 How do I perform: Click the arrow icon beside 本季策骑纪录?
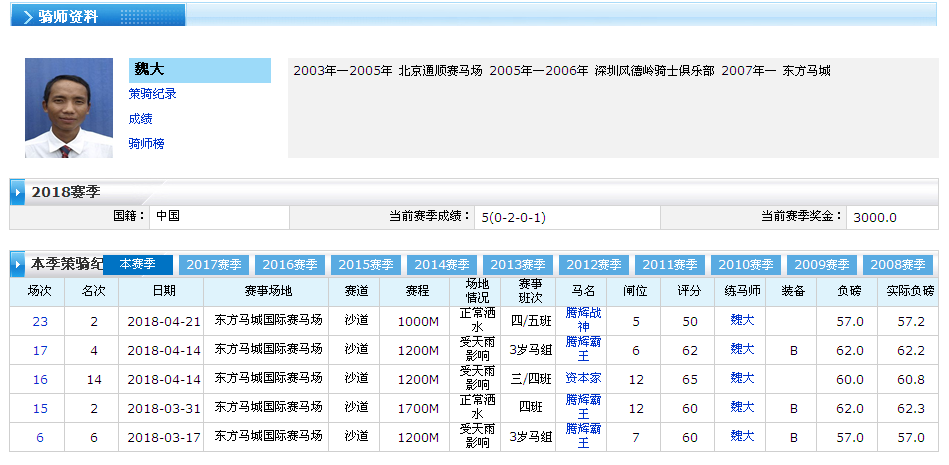click(18, 265)
